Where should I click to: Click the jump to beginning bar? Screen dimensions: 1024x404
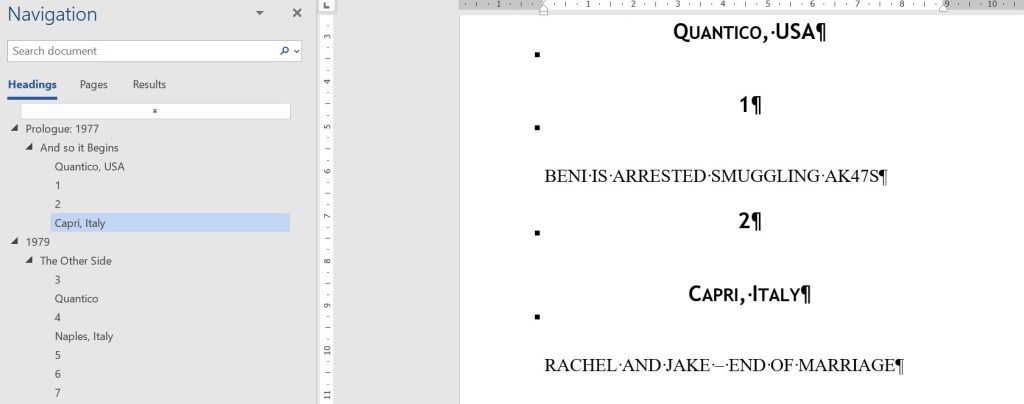[155, 111]
